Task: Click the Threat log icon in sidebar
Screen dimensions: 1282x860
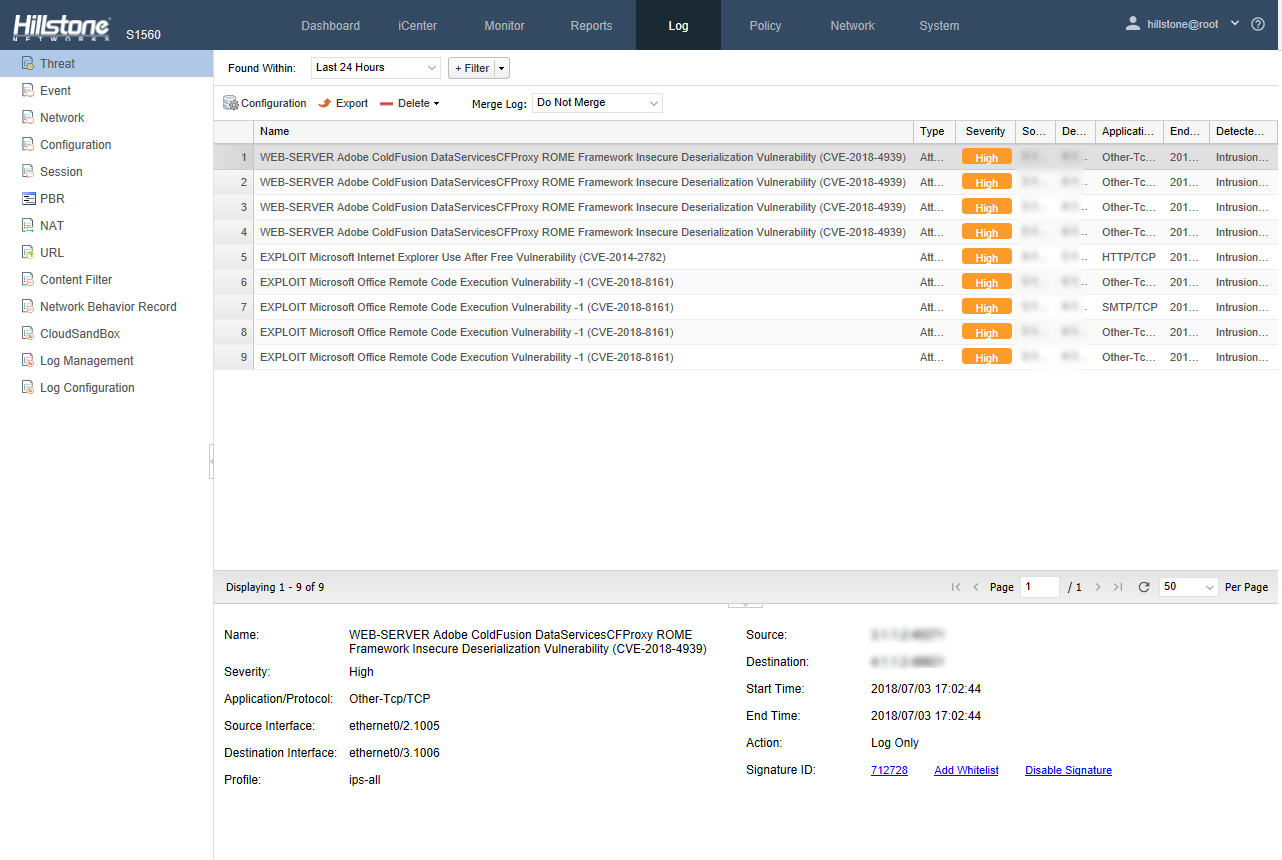Action: [28, 63]
